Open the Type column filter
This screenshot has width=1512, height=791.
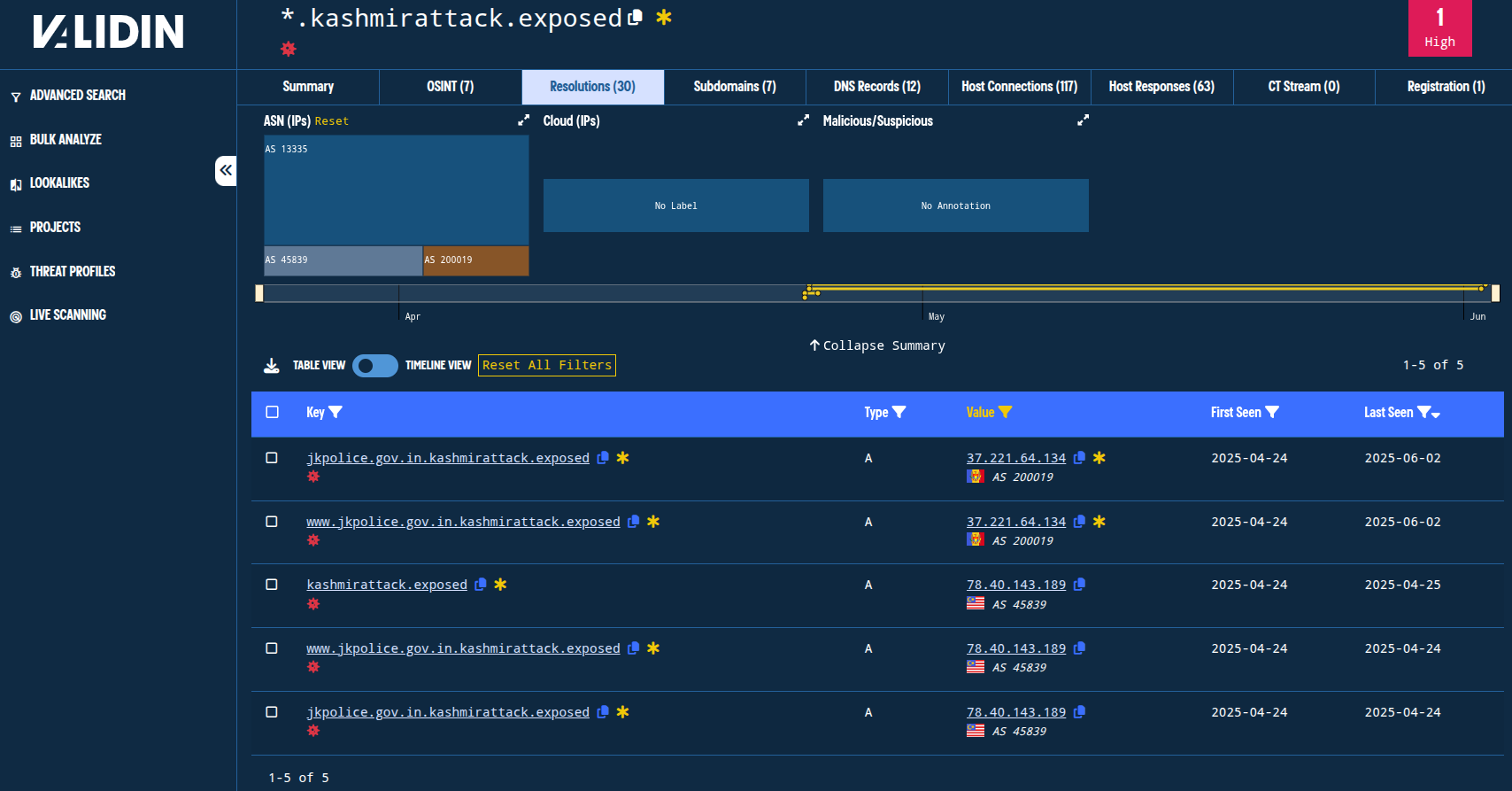coord(899,412)
